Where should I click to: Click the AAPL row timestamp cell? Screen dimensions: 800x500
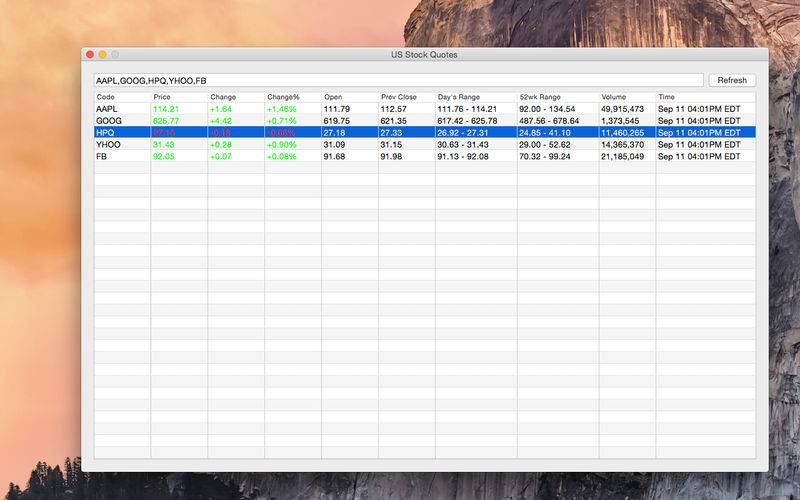699,109
